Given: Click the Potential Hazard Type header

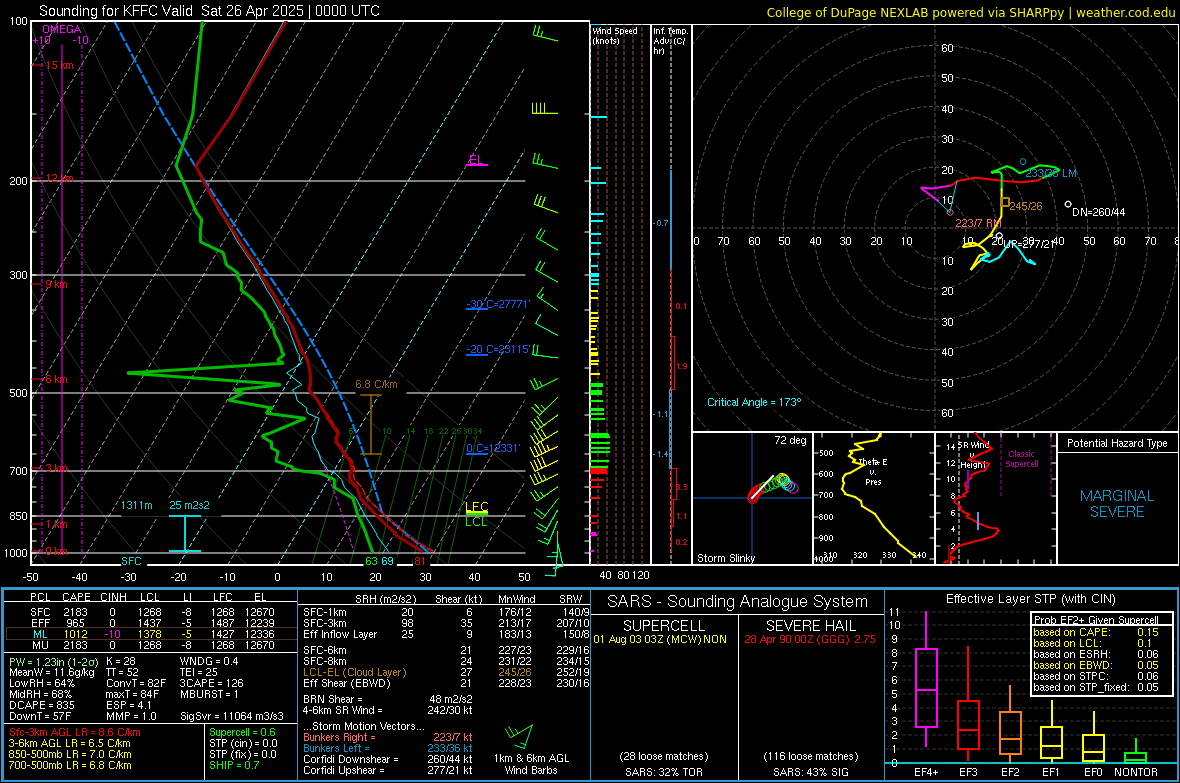Looking at the screenshot, I should coord(1117,443).
